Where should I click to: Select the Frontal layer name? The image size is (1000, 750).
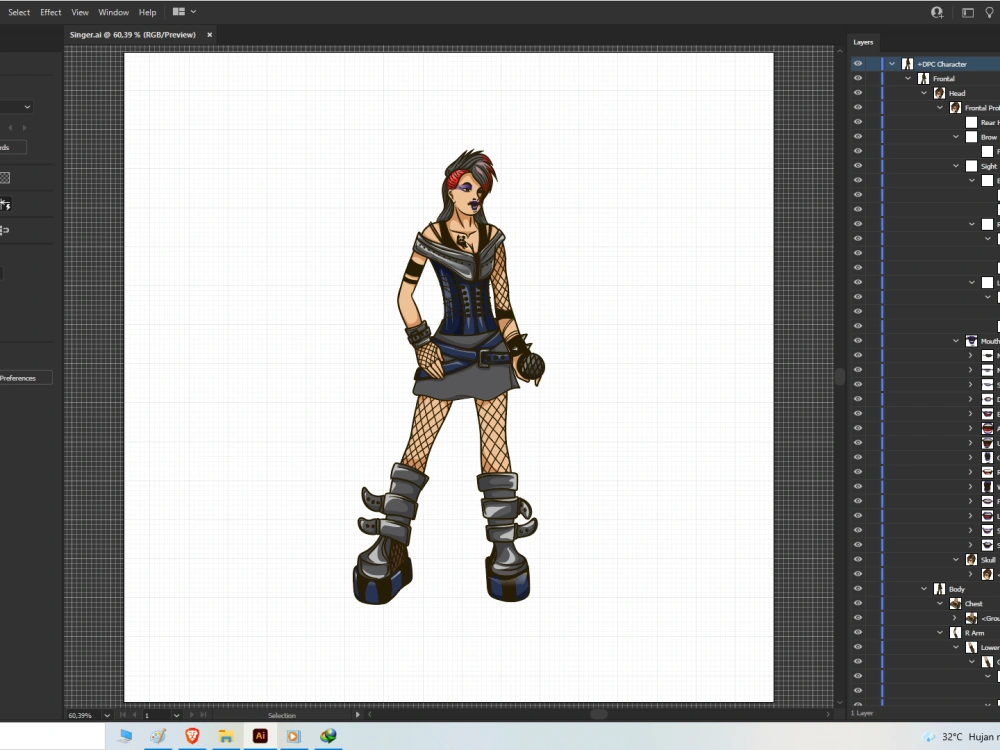[x=944, y=78]
